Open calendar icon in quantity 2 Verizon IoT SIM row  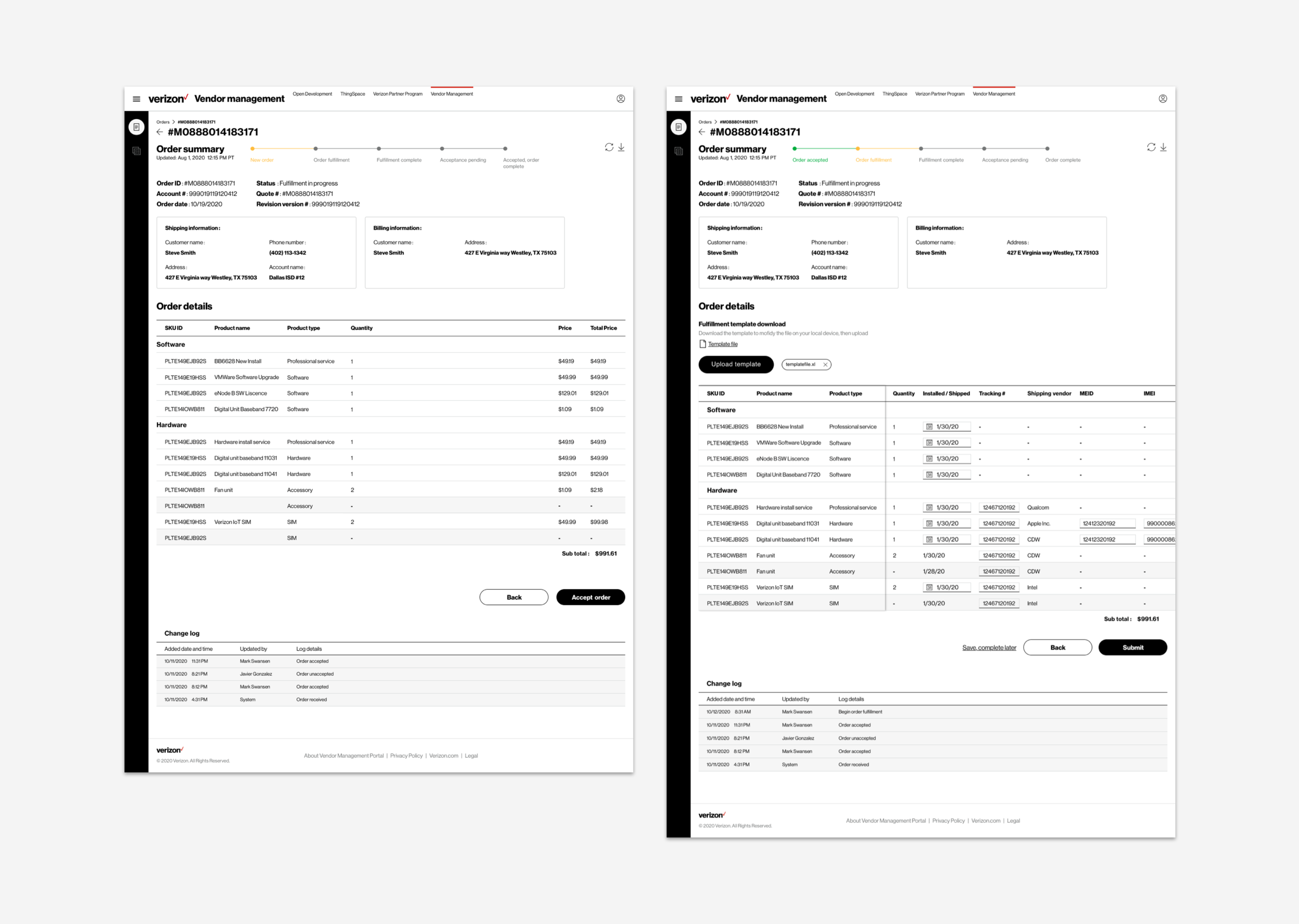(930, 587)
